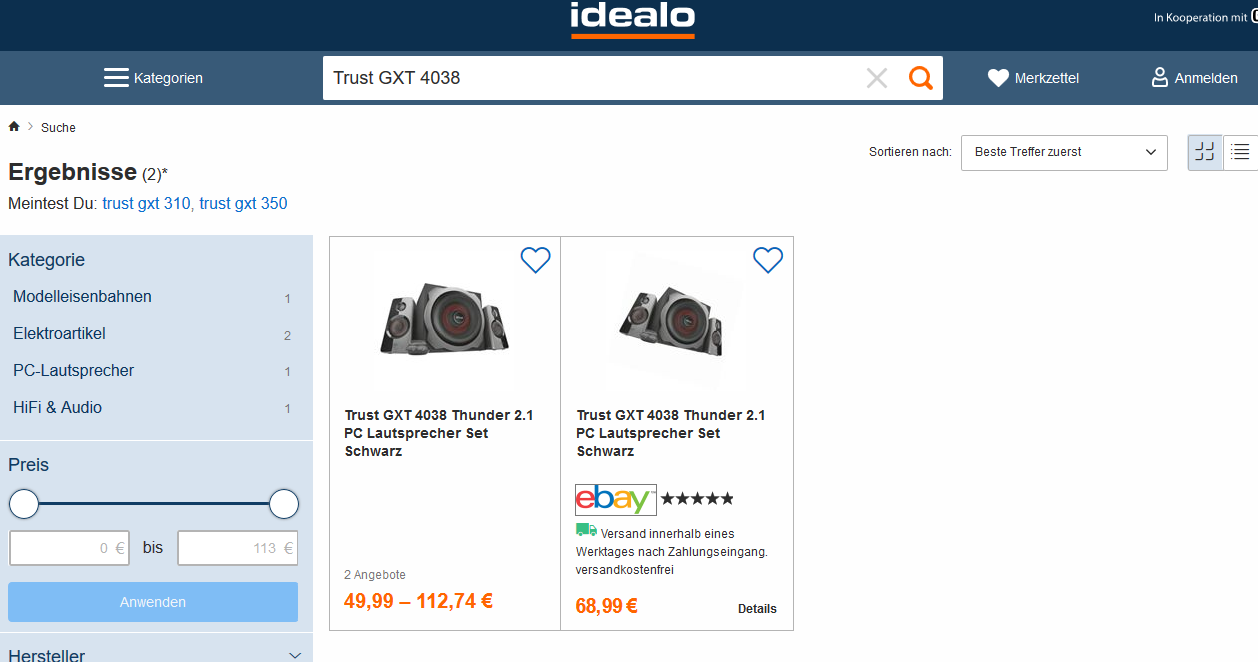
Task: Click the right price slider handle
Action: [x=284, y=504]
